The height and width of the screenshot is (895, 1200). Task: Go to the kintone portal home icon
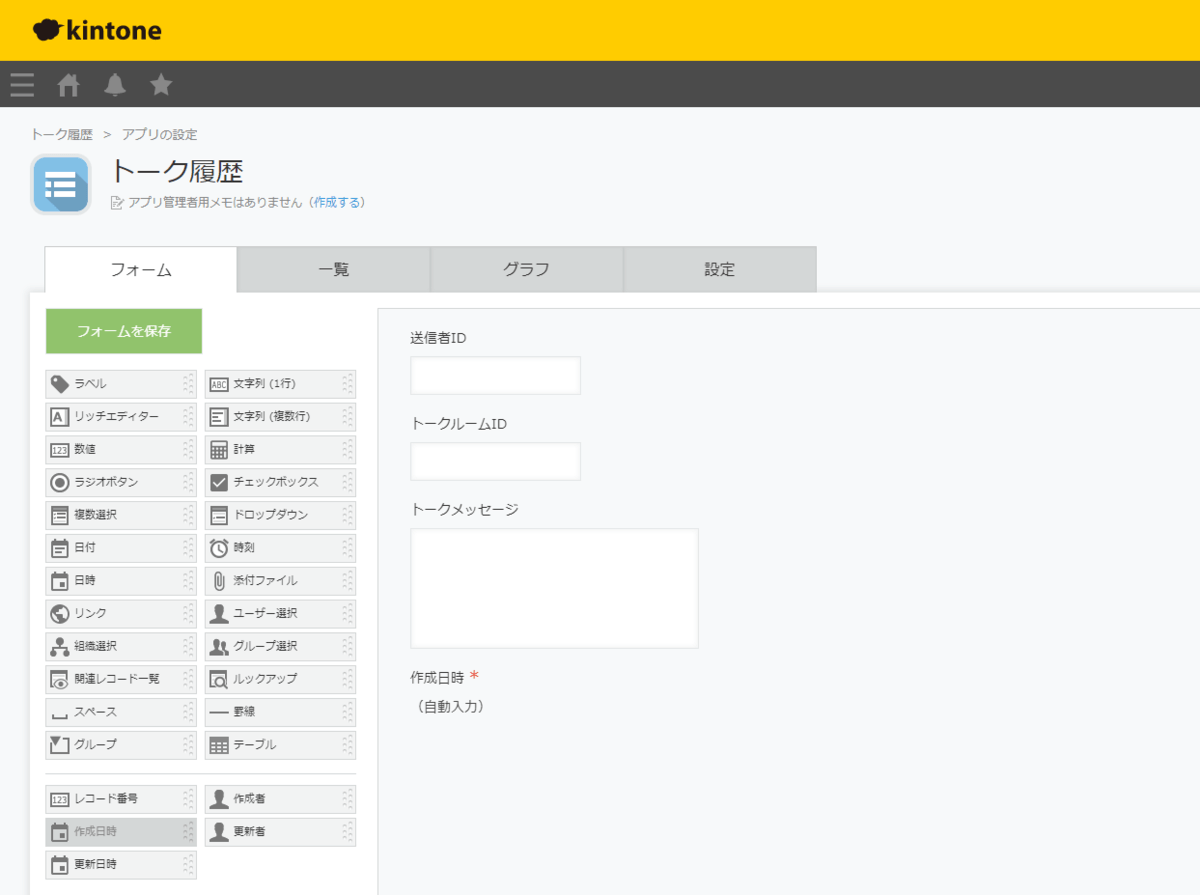[68, 84]
